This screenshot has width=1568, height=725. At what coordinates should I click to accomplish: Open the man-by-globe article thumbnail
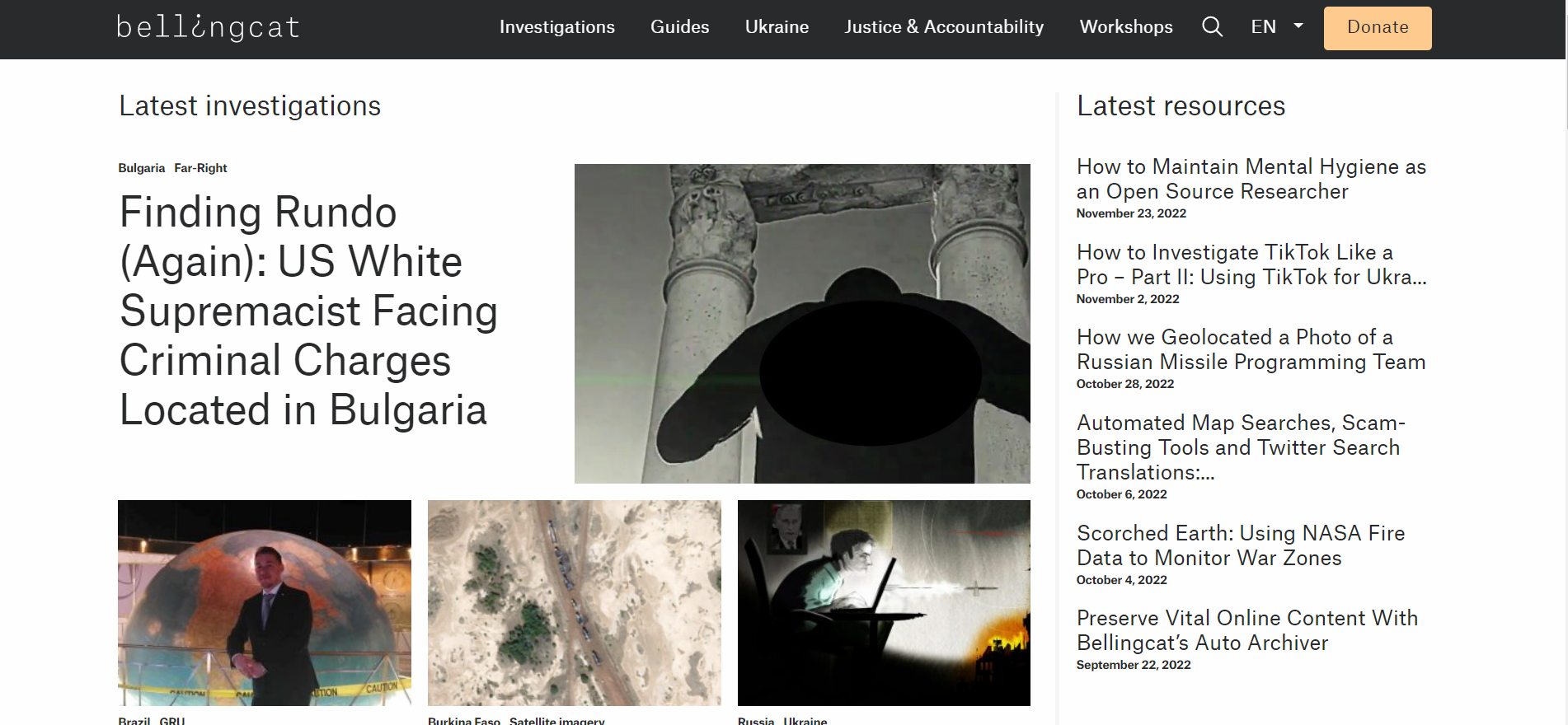tap(265, 603)
